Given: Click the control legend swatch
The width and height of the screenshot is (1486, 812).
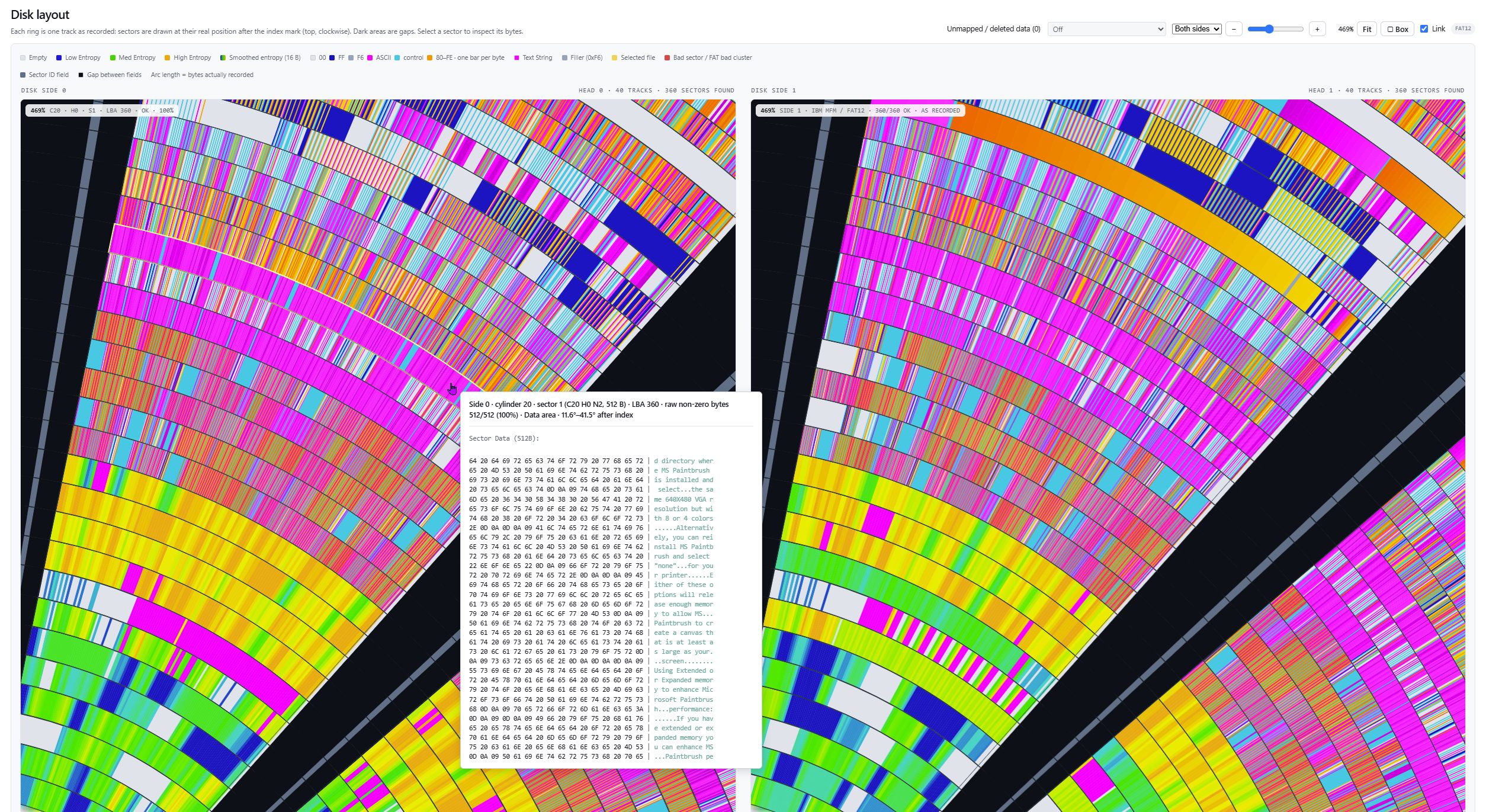Looking at the screenshot, I should click(x=397, y=58).
